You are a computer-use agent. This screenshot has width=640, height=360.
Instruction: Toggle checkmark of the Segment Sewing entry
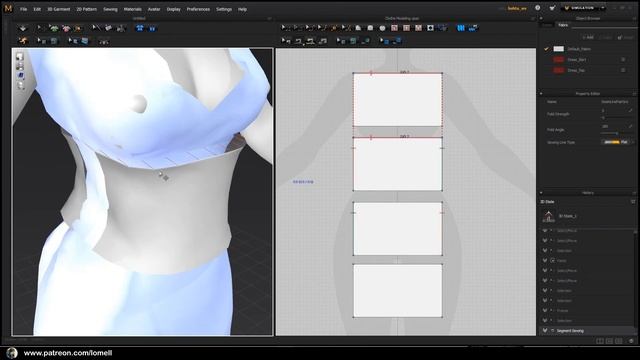[544, 331]
